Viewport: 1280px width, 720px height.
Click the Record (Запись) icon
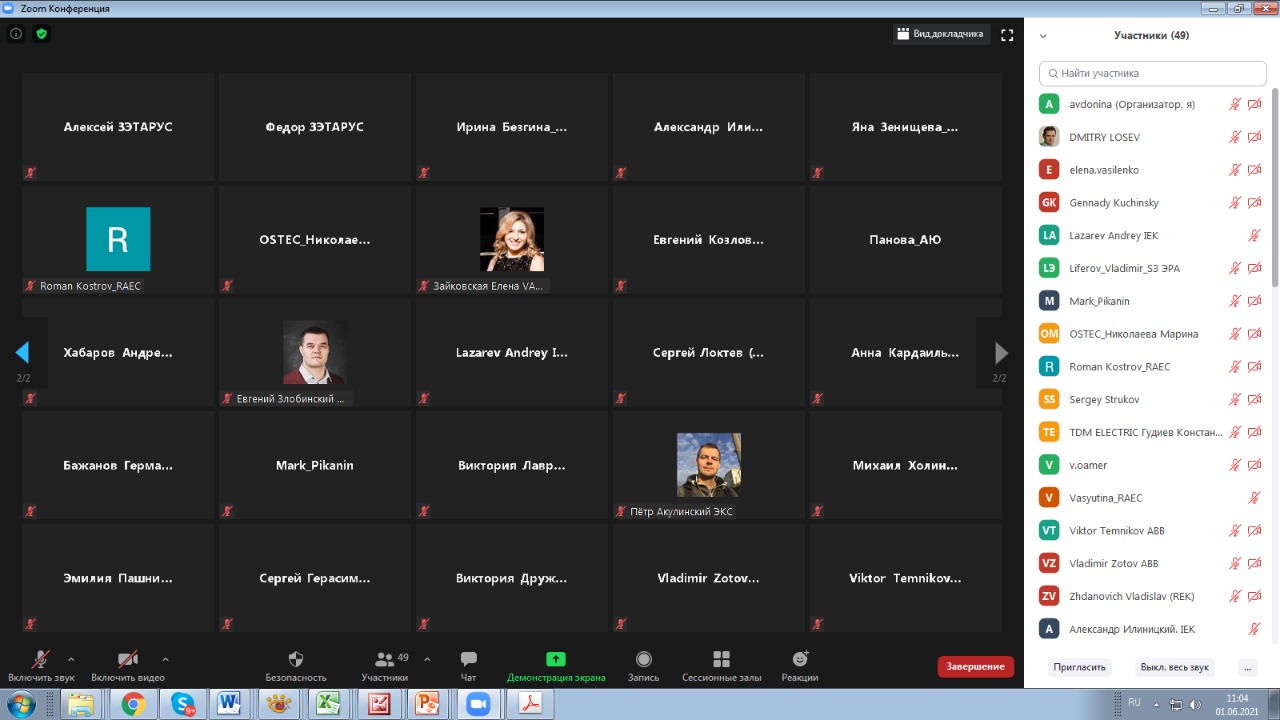(x=644, y=660)
